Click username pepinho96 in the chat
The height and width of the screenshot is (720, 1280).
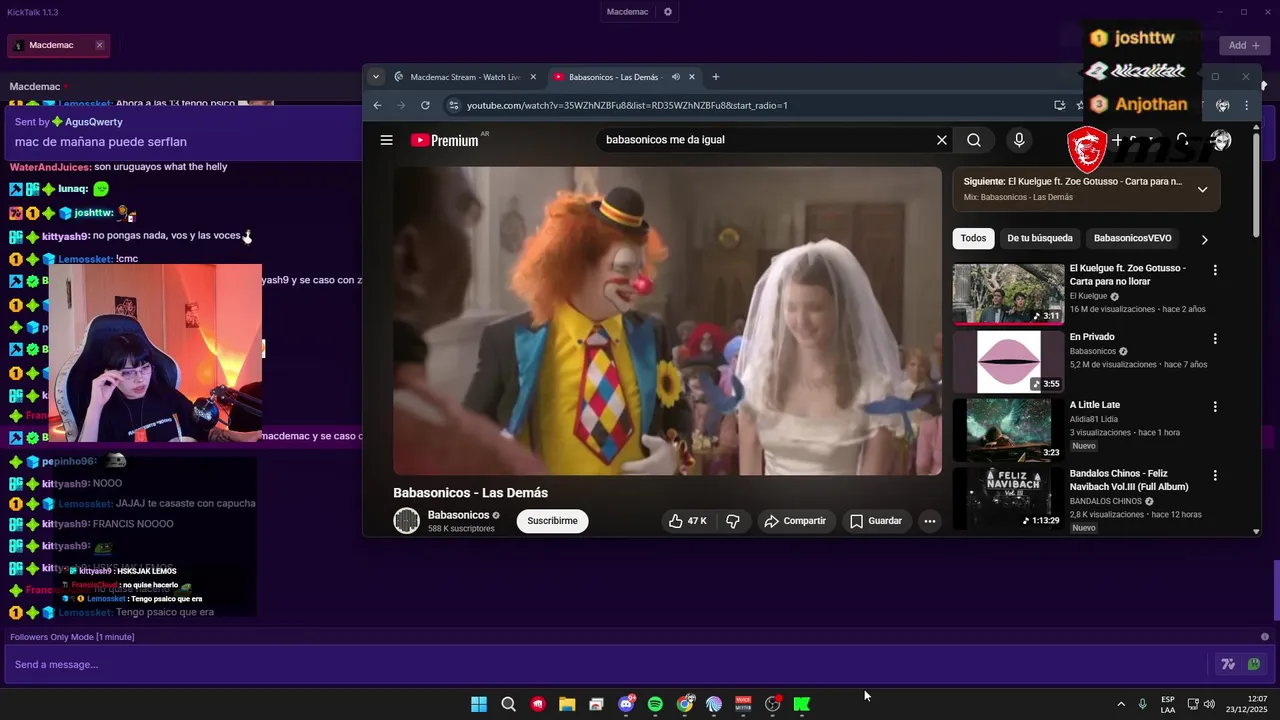tap(69, 461)
